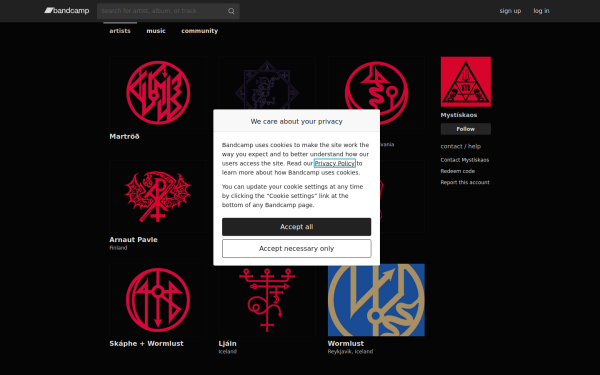This screenshot has height=375, width=600.
Task: Choose Accept necessary only
Action: [297, 249]
